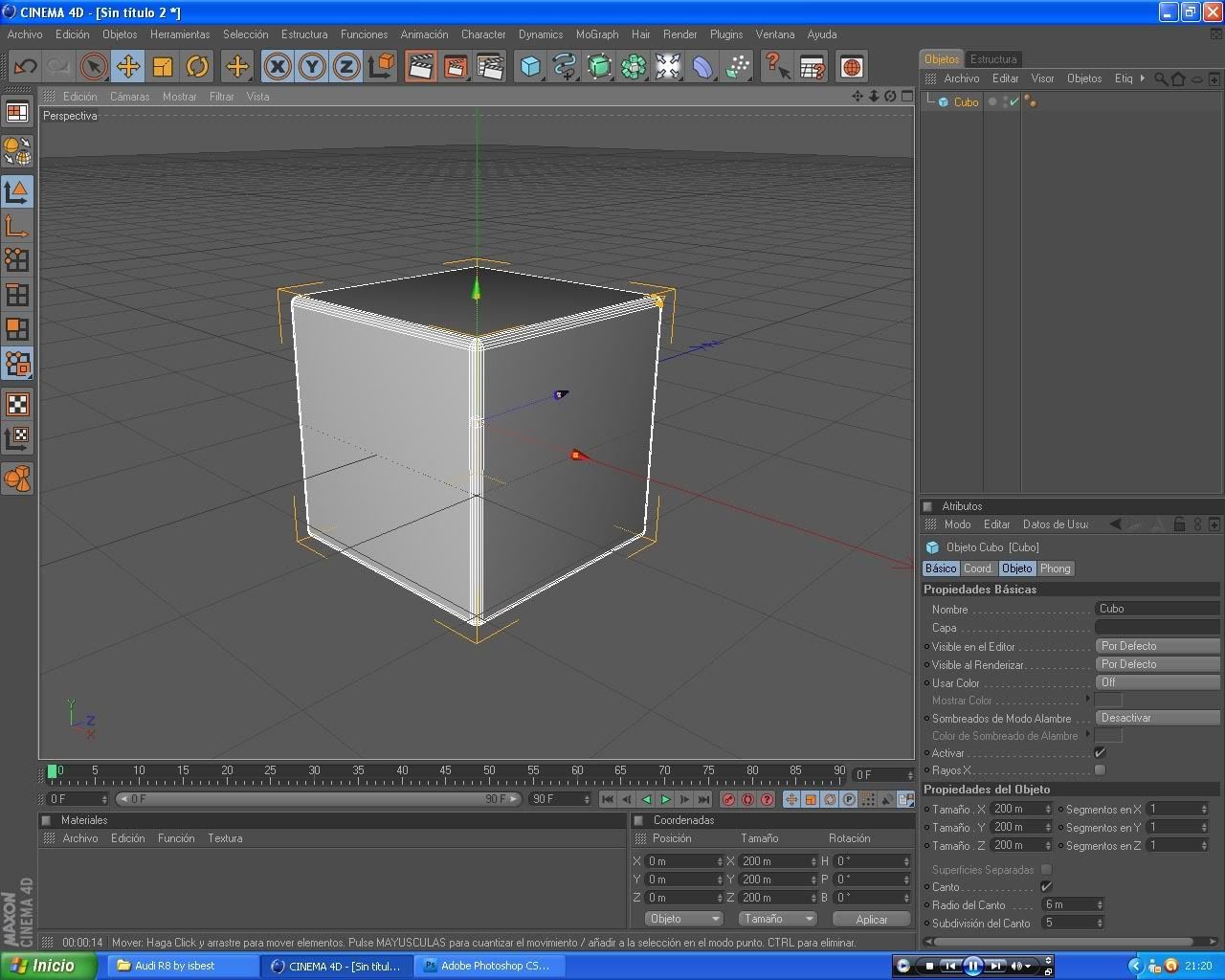1225x980 pixels.
Task: Open the deformer objects icon
Action: pos(702,66)
